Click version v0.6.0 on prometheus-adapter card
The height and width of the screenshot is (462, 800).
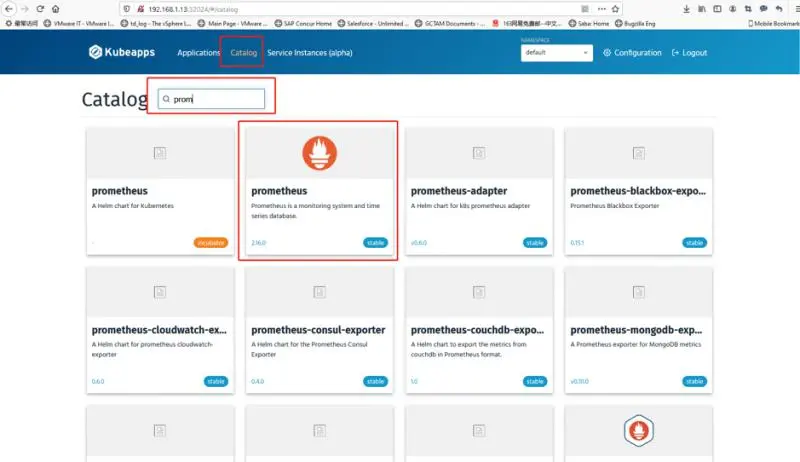[x=419, y=243]
